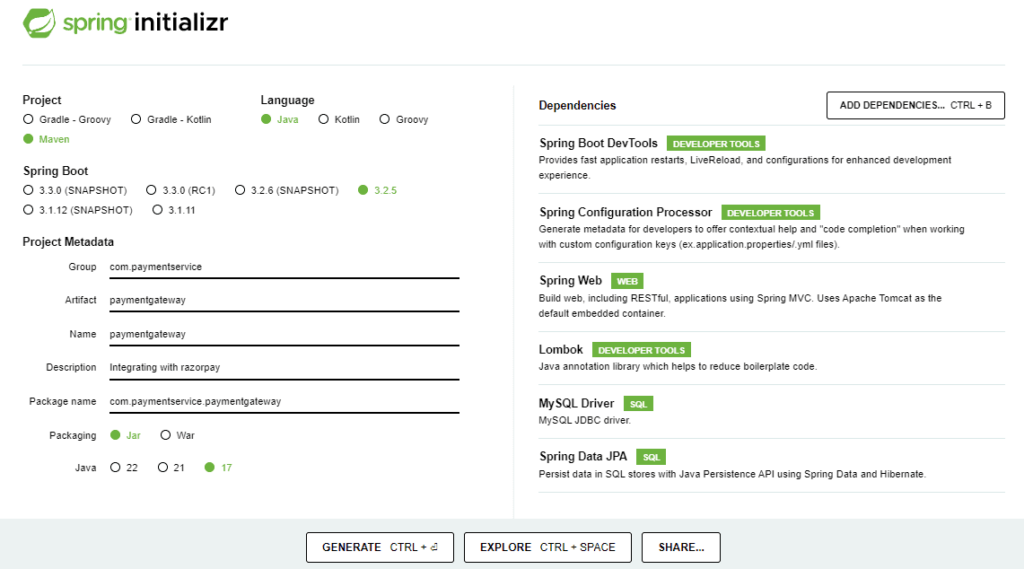1024x569 pixels.
Task: Select Spring Boot 3.3.0 (SNAPSHOT) version
Action: (29, 190)
